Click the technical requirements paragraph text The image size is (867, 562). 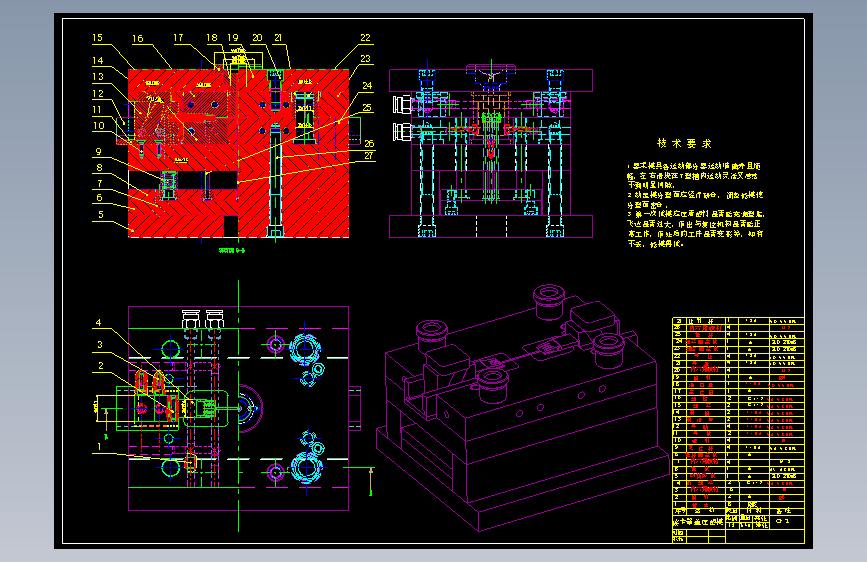[x=696, y=205]
